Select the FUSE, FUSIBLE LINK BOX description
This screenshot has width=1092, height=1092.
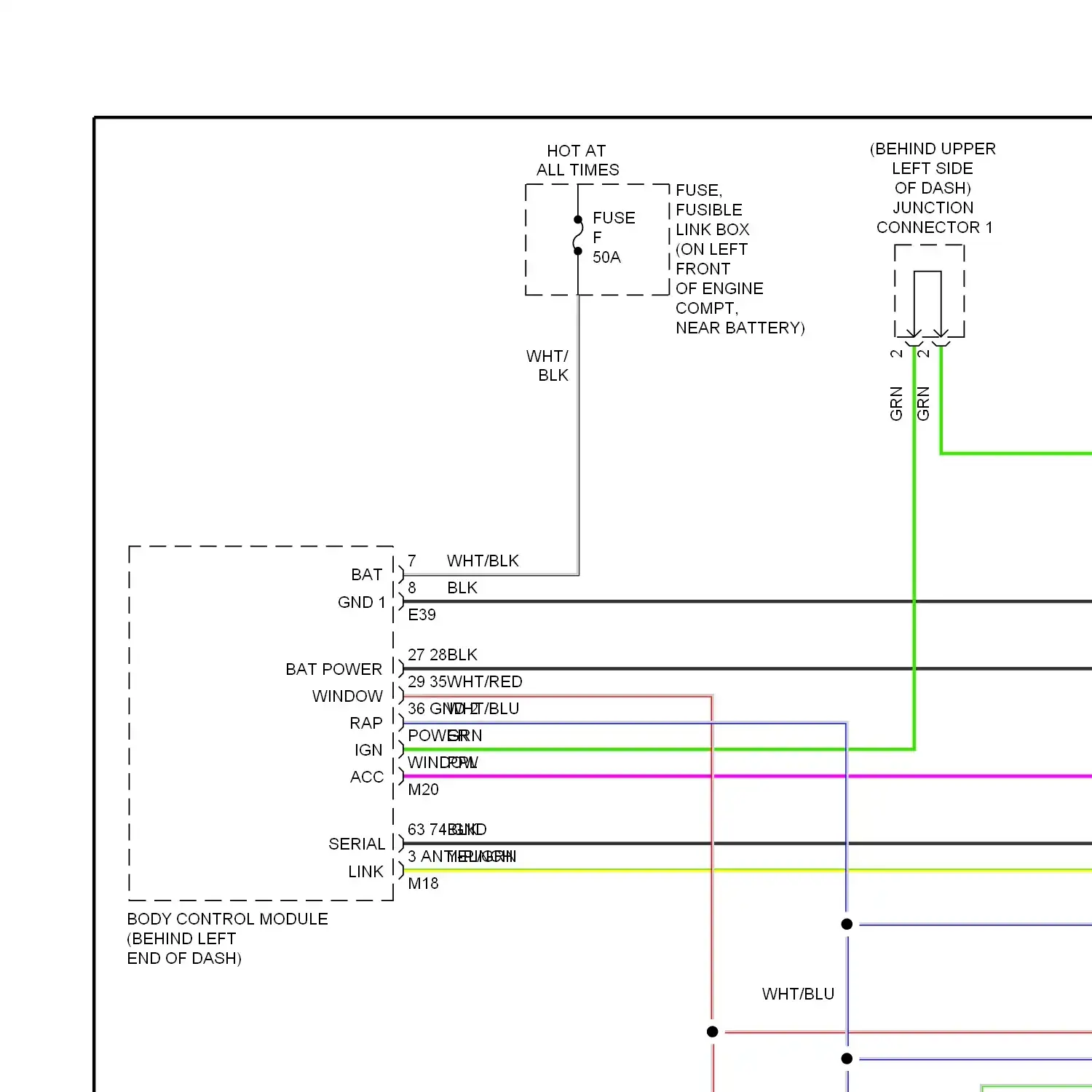click(x=740, y=258)
